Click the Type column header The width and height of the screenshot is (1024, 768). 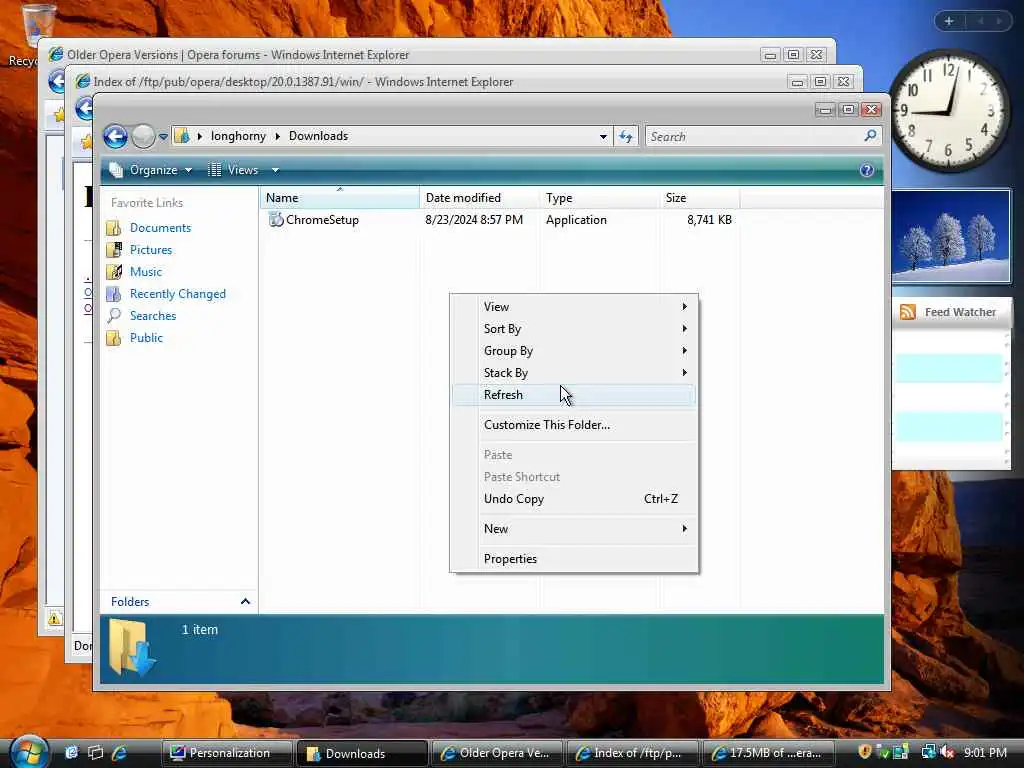coord(600,198)
